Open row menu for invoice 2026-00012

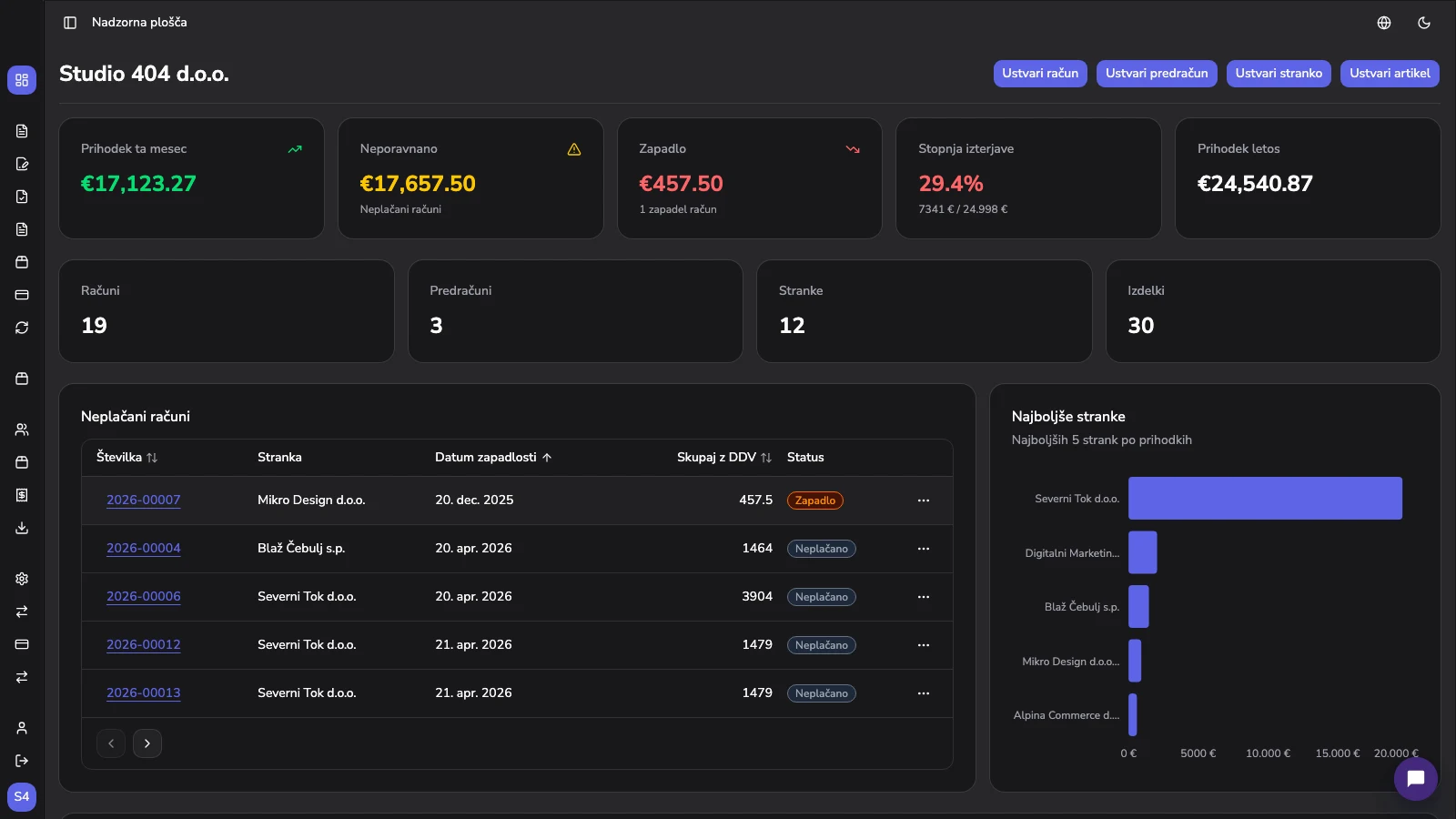click(924, 645)
